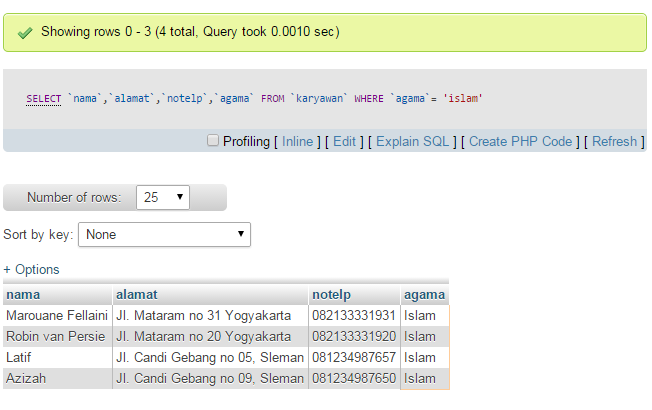Image resolution: width=652 pixels, height=410 pixels.
Task: Open the Number of rows dropdown
Action: [x=163, y=197]
